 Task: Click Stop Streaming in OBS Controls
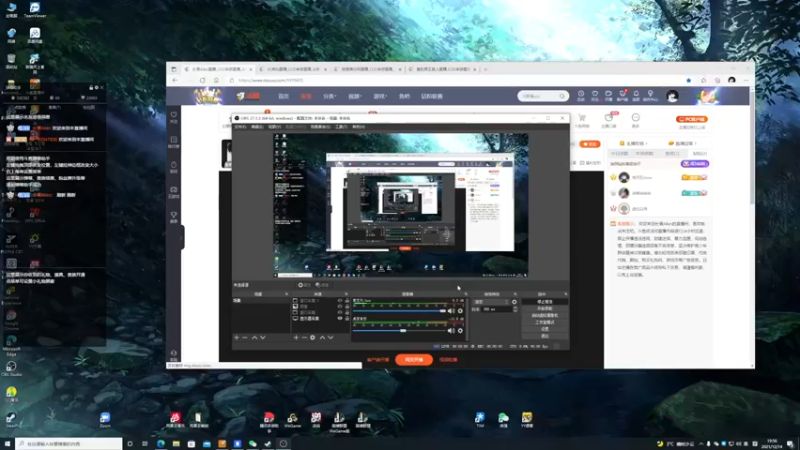click(x=545, y=302)
